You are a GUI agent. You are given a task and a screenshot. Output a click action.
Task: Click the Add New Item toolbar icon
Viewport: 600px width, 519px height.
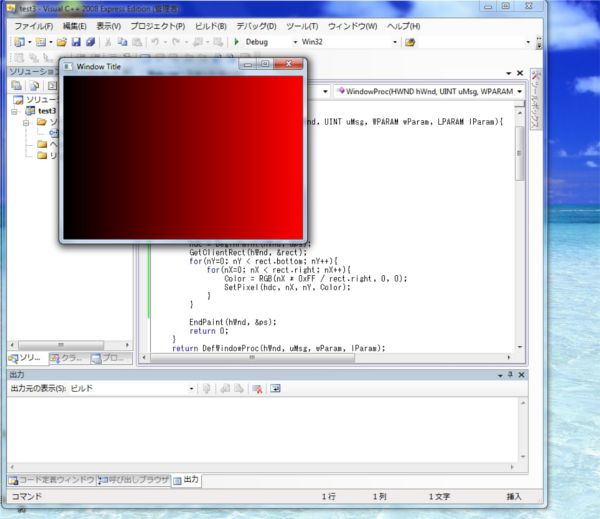point(41,42)
